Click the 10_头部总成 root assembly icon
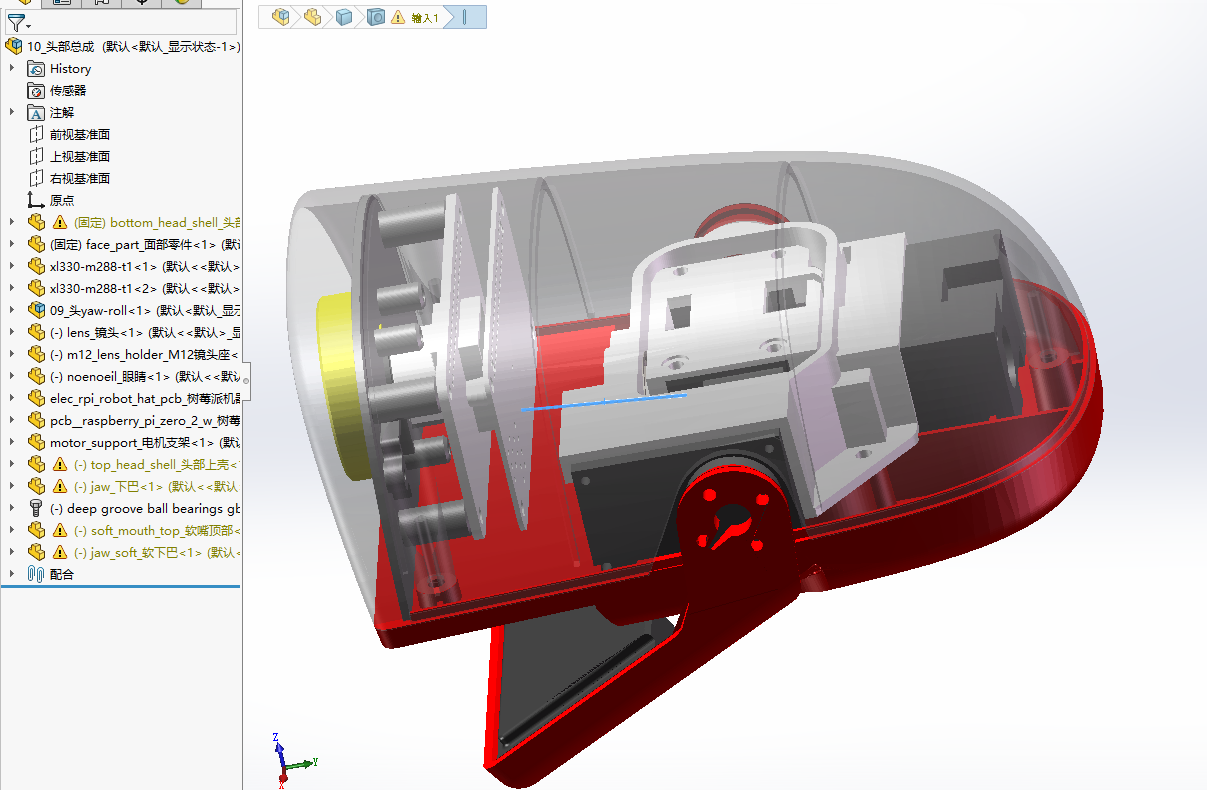The image size is (1207, 790). 14,46
